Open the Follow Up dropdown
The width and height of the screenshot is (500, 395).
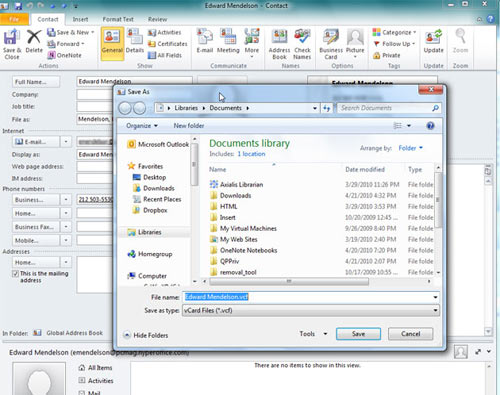(x=413, y=44)
